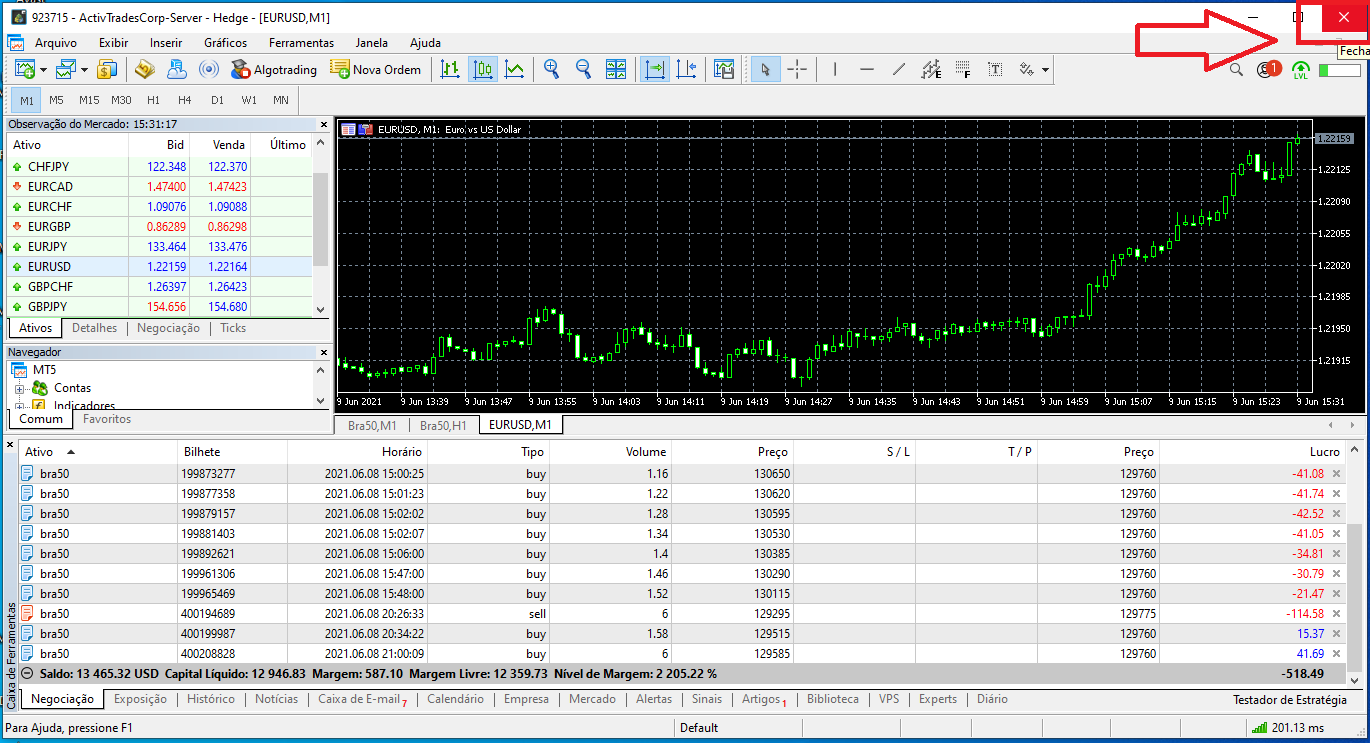Switch to the Histórico tab

(x=210, y=699)
